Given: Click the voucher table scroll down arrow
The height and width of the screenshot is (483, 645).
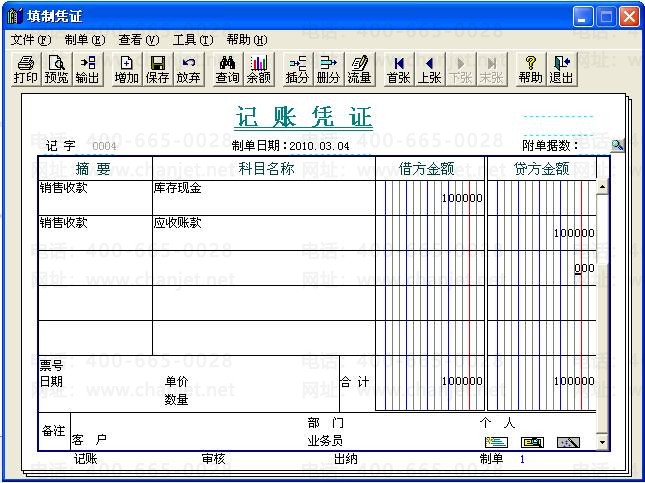Looking at the screenshot, I should (602, 442).
